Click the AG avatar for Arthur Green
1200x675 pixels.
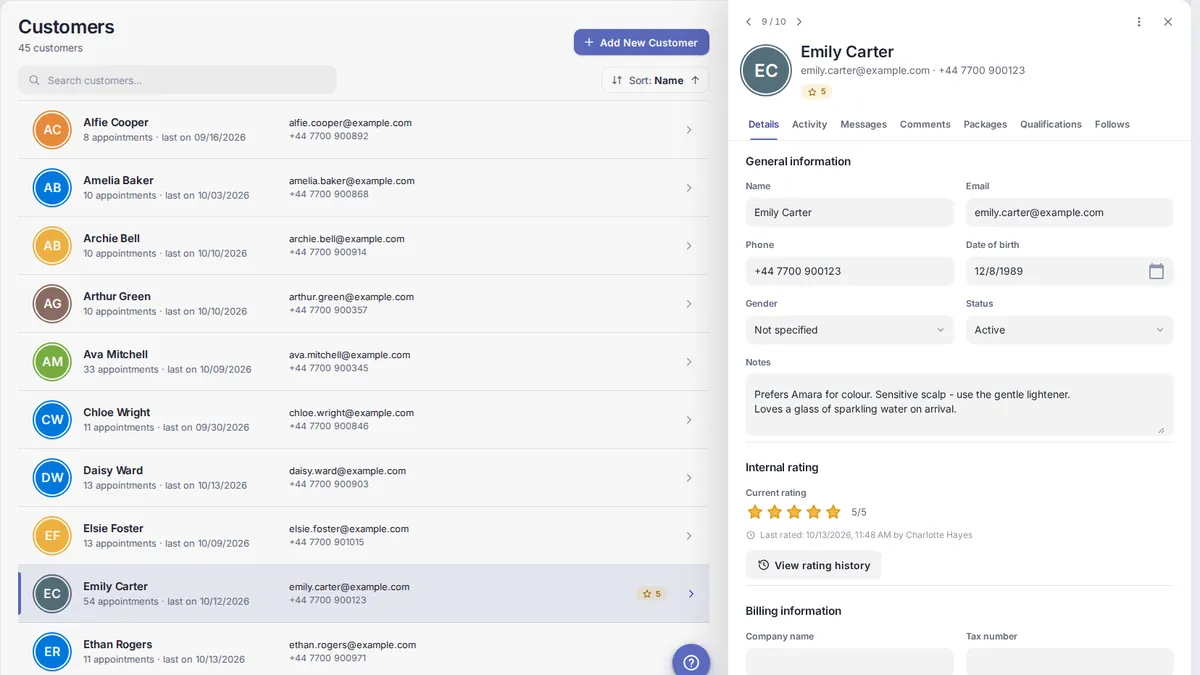click(52, 304)
